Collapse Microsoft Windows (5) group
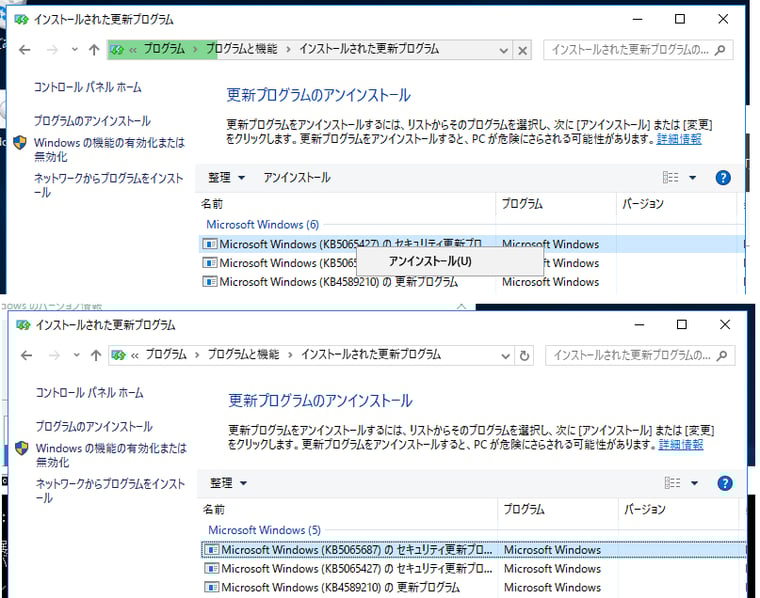The image size is (760, 598). pos(265,530)
